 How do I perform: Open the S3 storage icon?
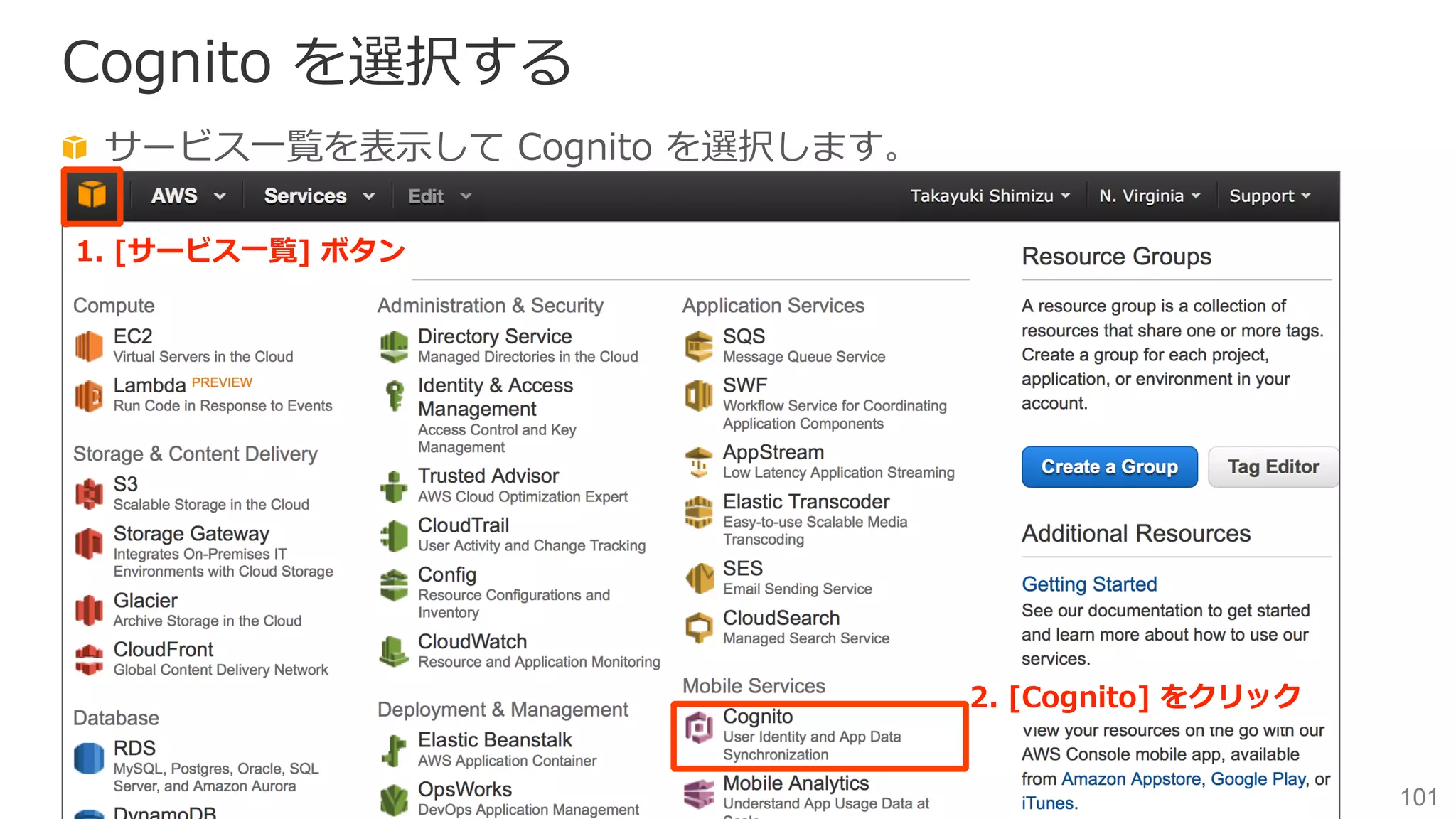tap(89, 494)
